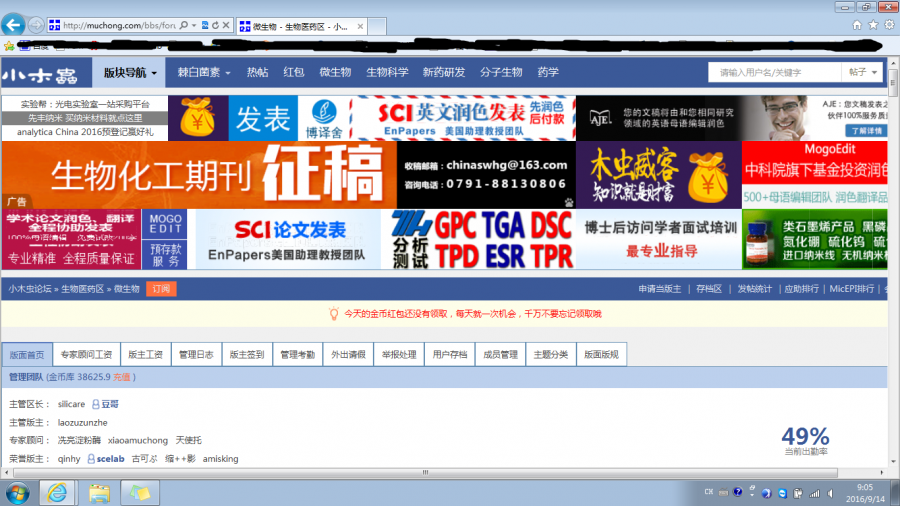Open a new blank browser tab
Viewport: 900px width, 506px height.
click(x=377, y=26)
